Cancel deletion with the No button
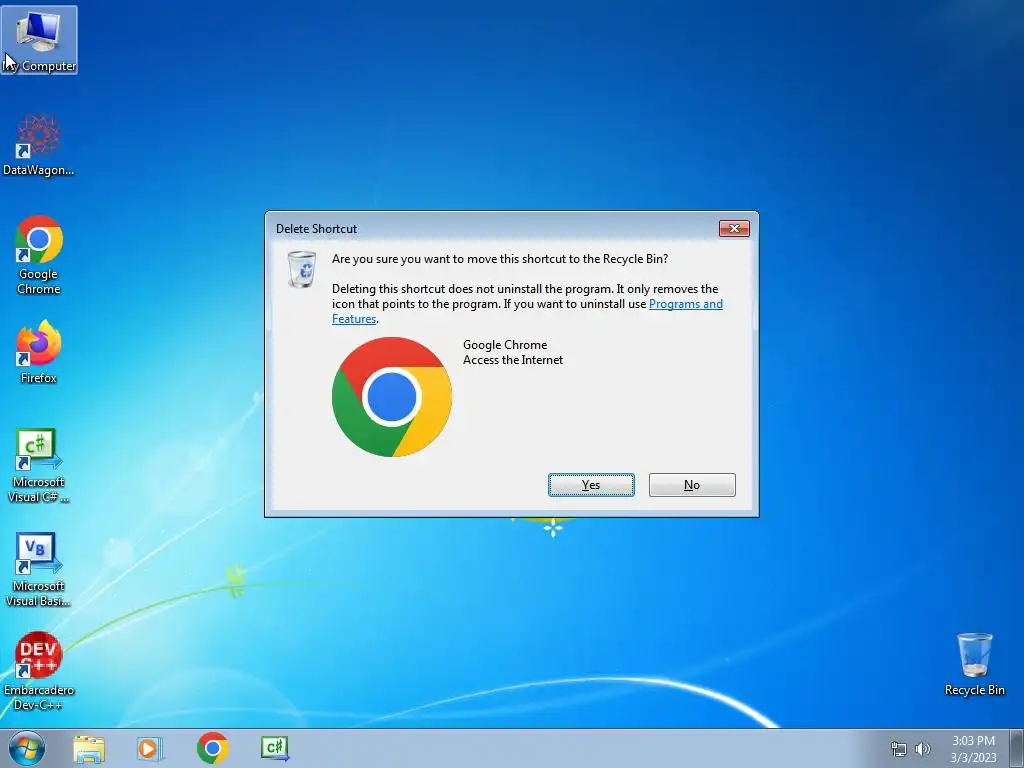1024x768 pixels. [692, 485]
